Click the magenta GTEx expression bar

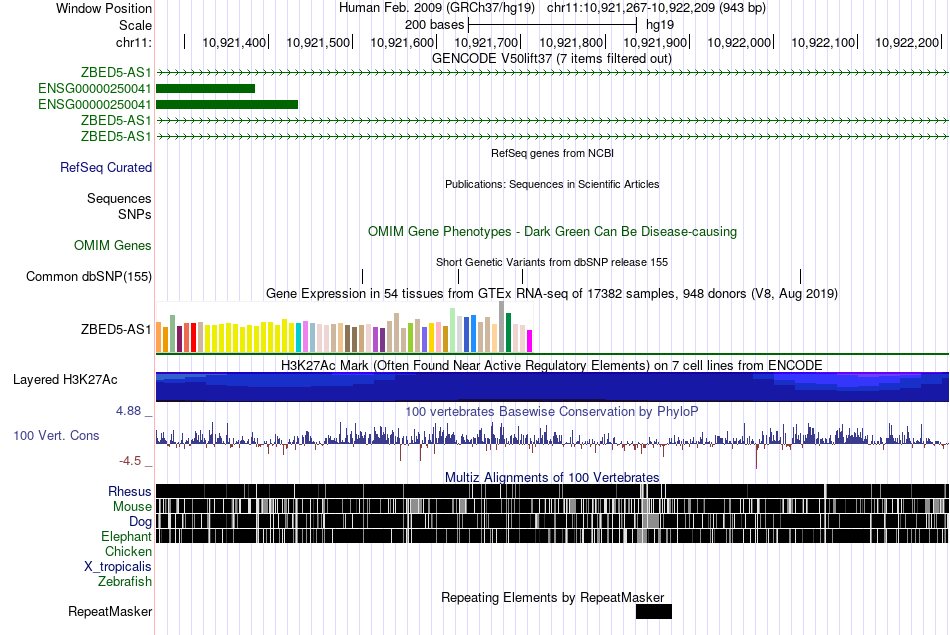pyautogui.click(x=530, y=341)
